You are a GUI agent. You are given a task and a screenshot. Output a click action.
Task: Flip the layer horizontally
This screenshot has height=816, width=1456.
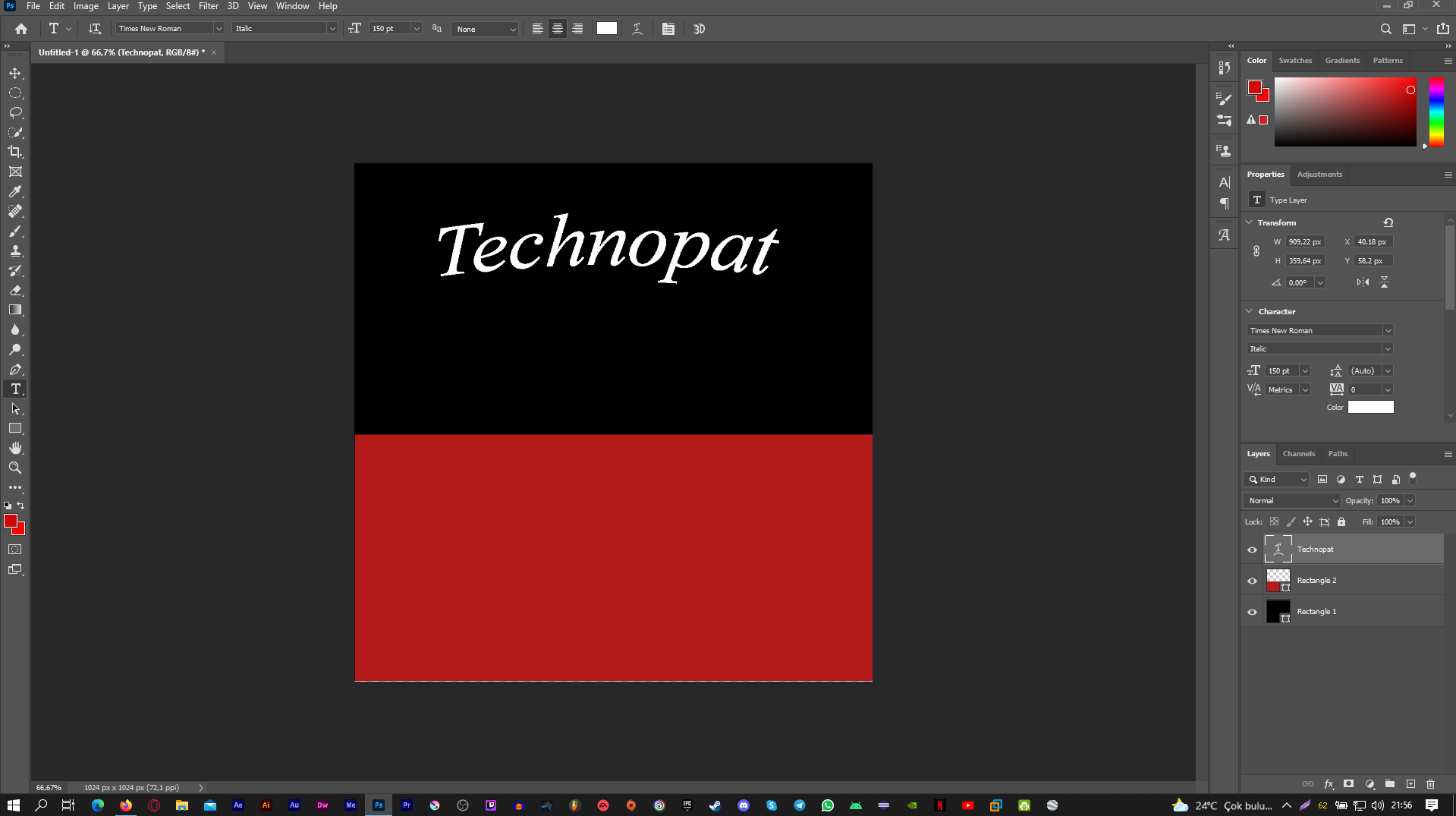click(1363, 282)
